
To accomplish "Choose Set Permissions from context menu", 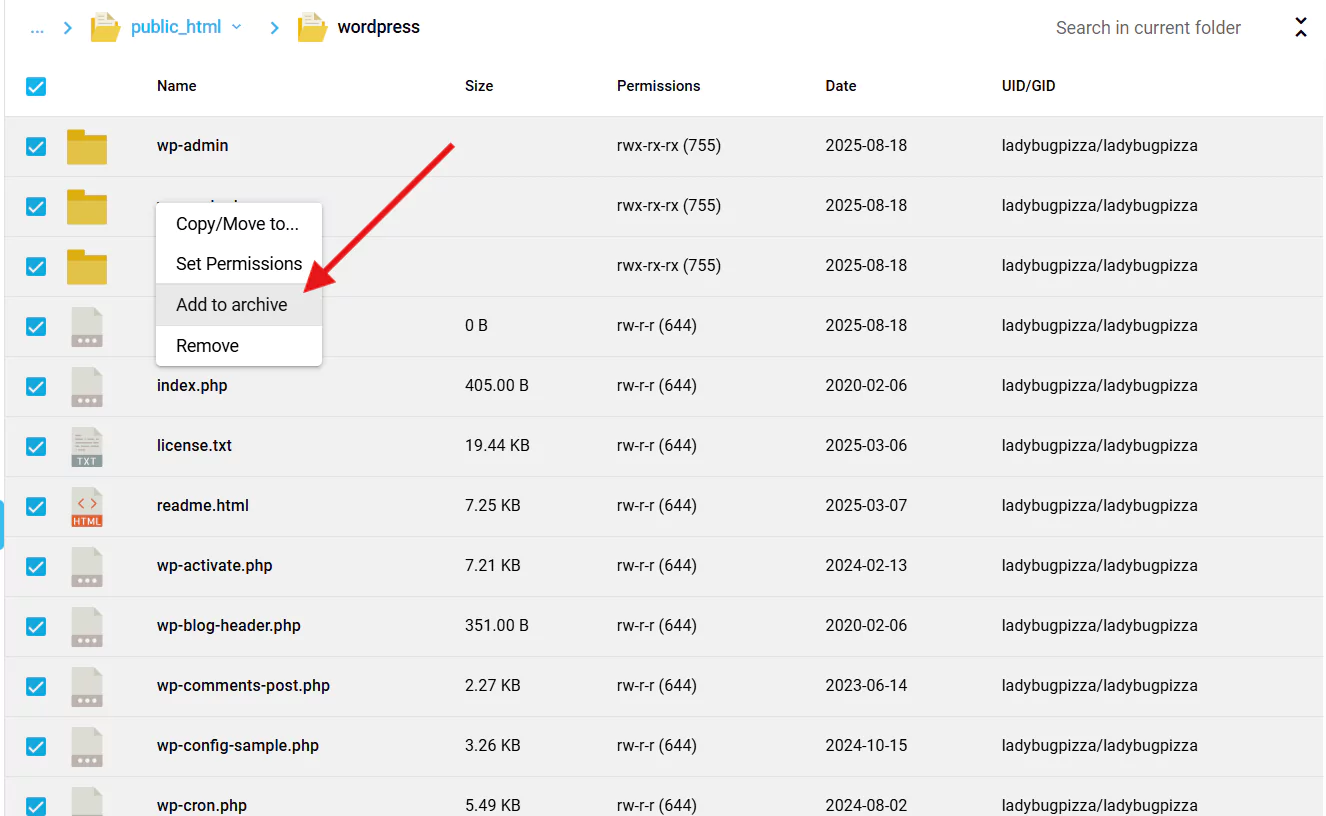I will (x=238, y=264).
